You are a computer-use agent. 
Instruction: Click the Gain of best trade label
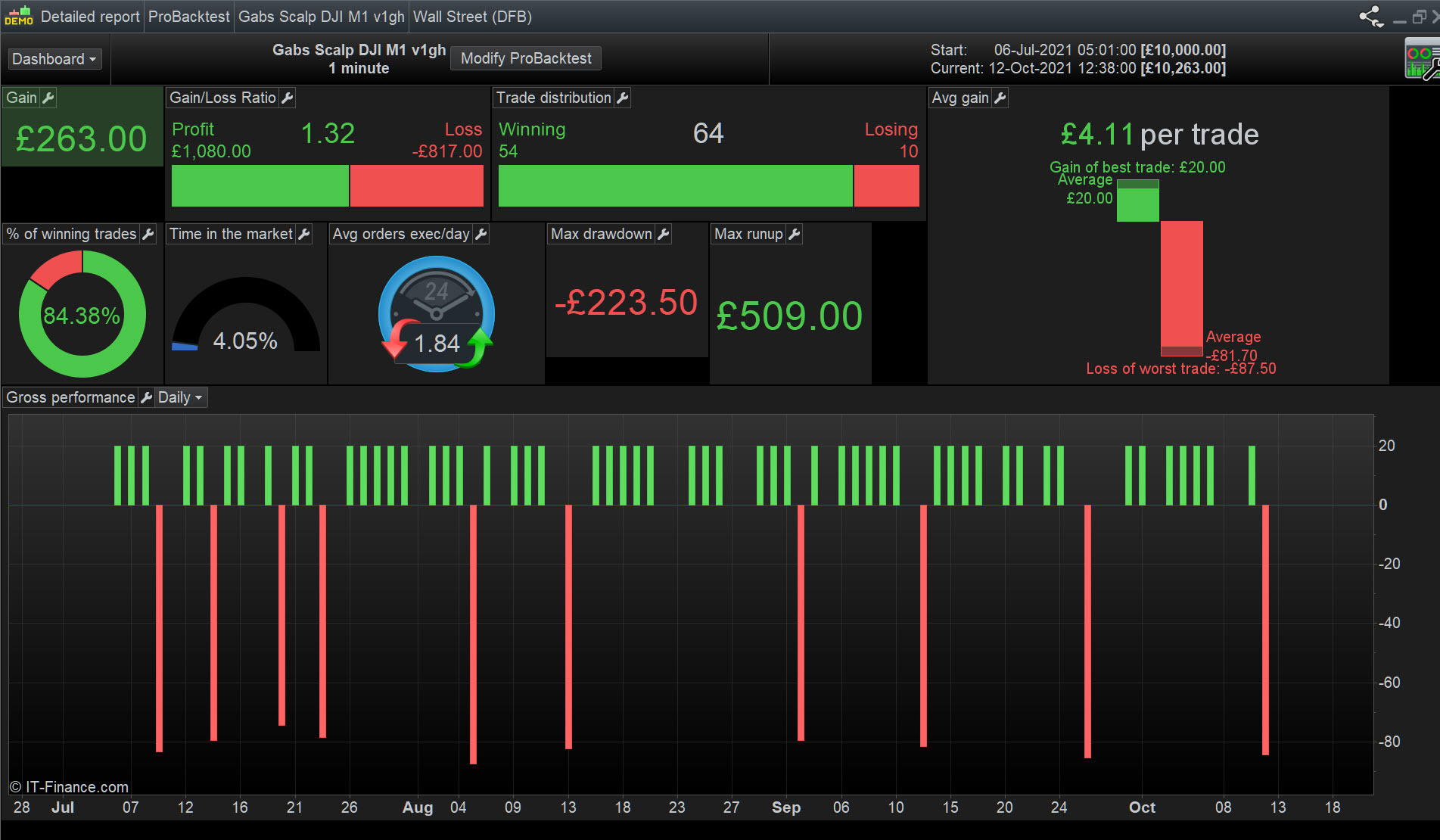(1137, 167)
